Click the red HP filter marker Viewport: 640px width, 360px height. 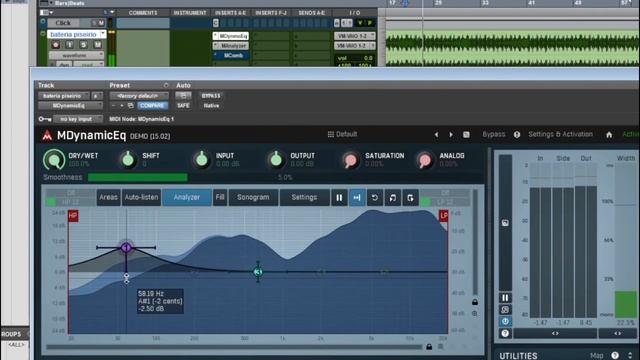[73, 216]
